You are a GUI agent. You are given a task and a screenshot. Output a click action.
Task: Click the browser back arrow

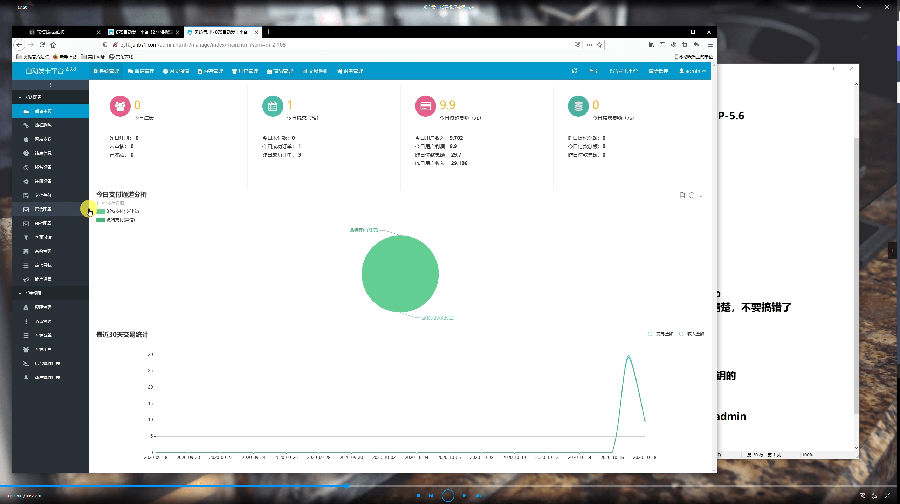point(19,46)
